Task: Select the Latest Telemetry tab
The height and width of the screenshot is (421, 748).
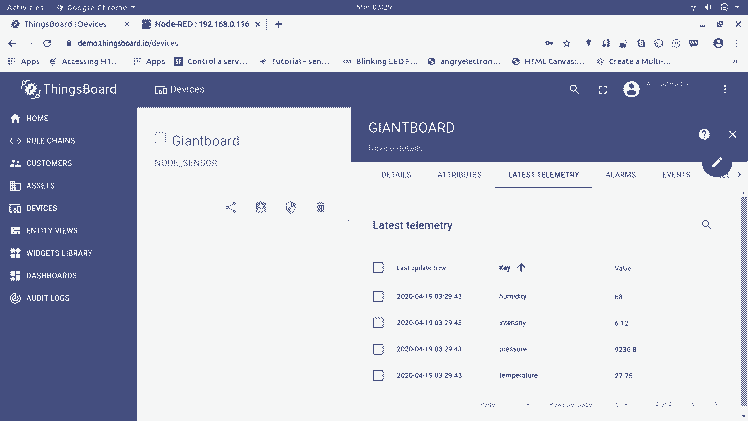Action: (x=543, y=175)
